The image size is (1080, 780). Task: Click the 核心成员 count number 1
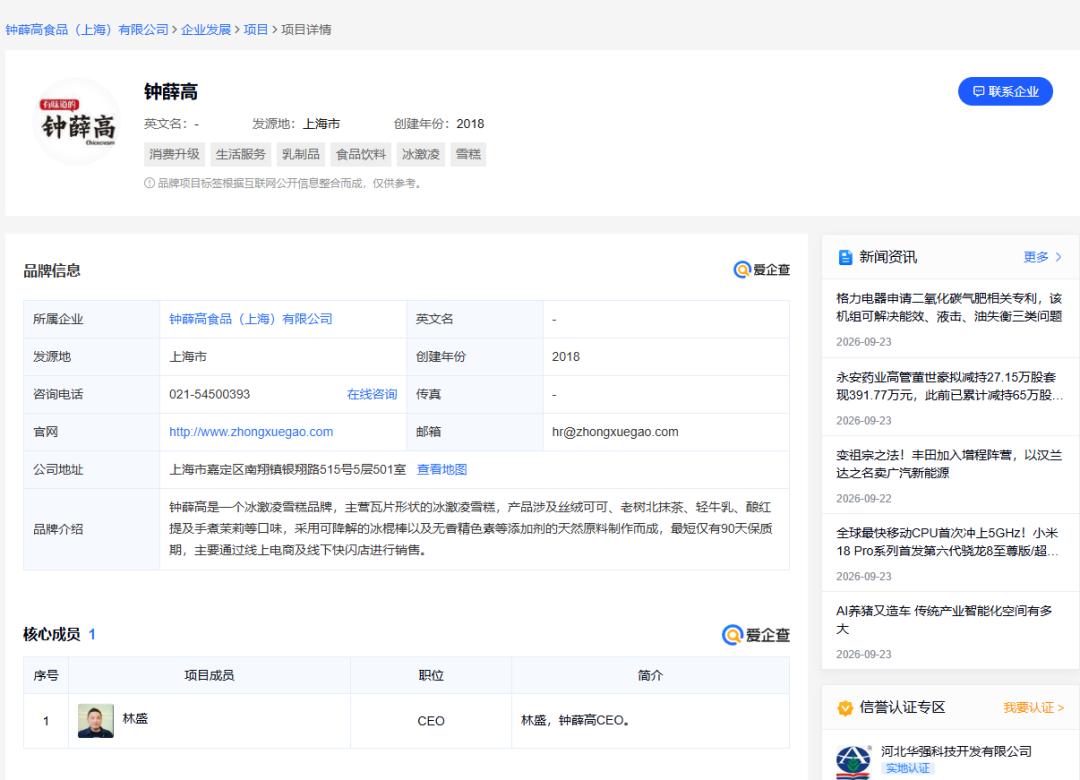[x=92, y=635]
